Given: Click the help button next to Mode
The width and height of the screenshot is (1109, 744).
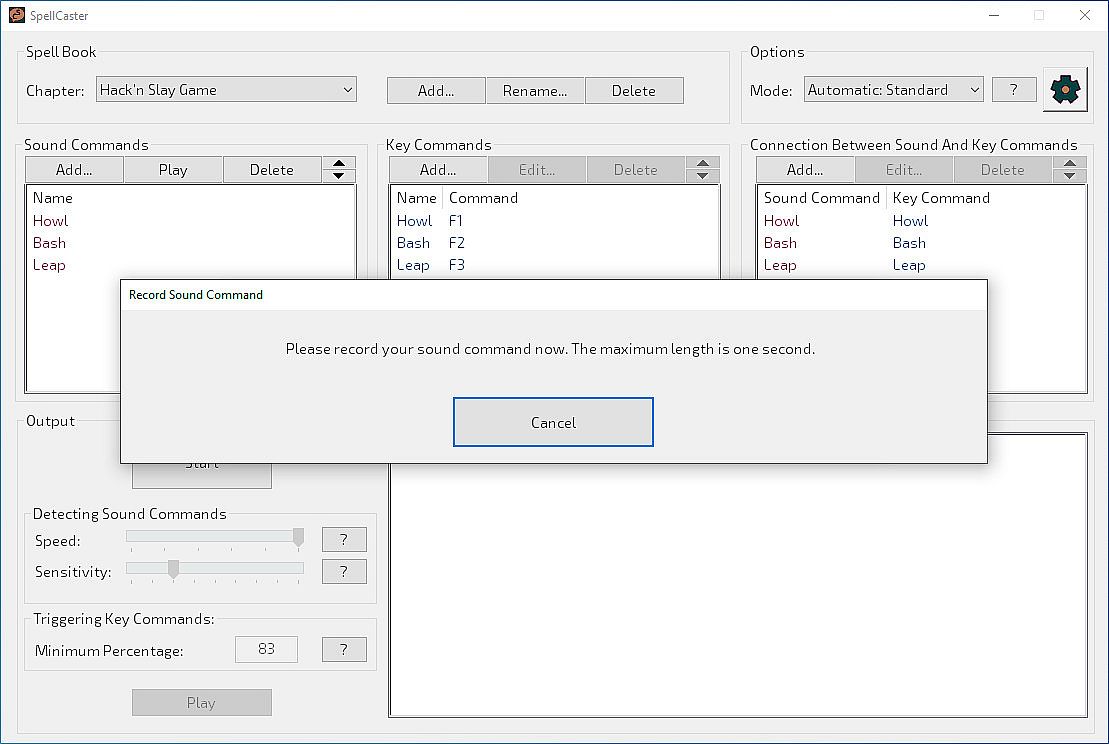Looking at the screenshot, I should coord(1013,90).
